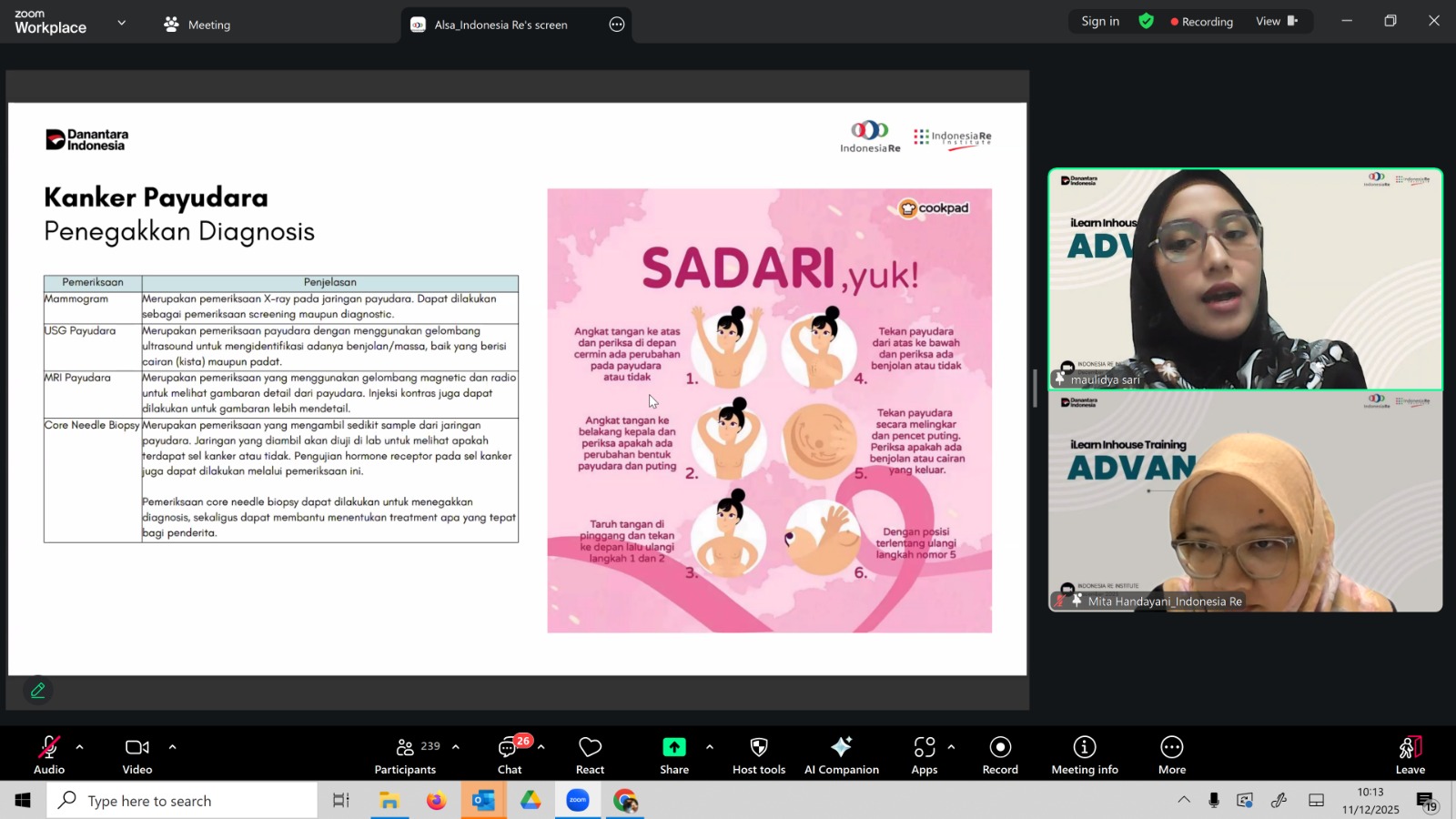The height and width of the screenshot is (819, 1456).
Task: Toggle the Video camera button
Action: 137,754
